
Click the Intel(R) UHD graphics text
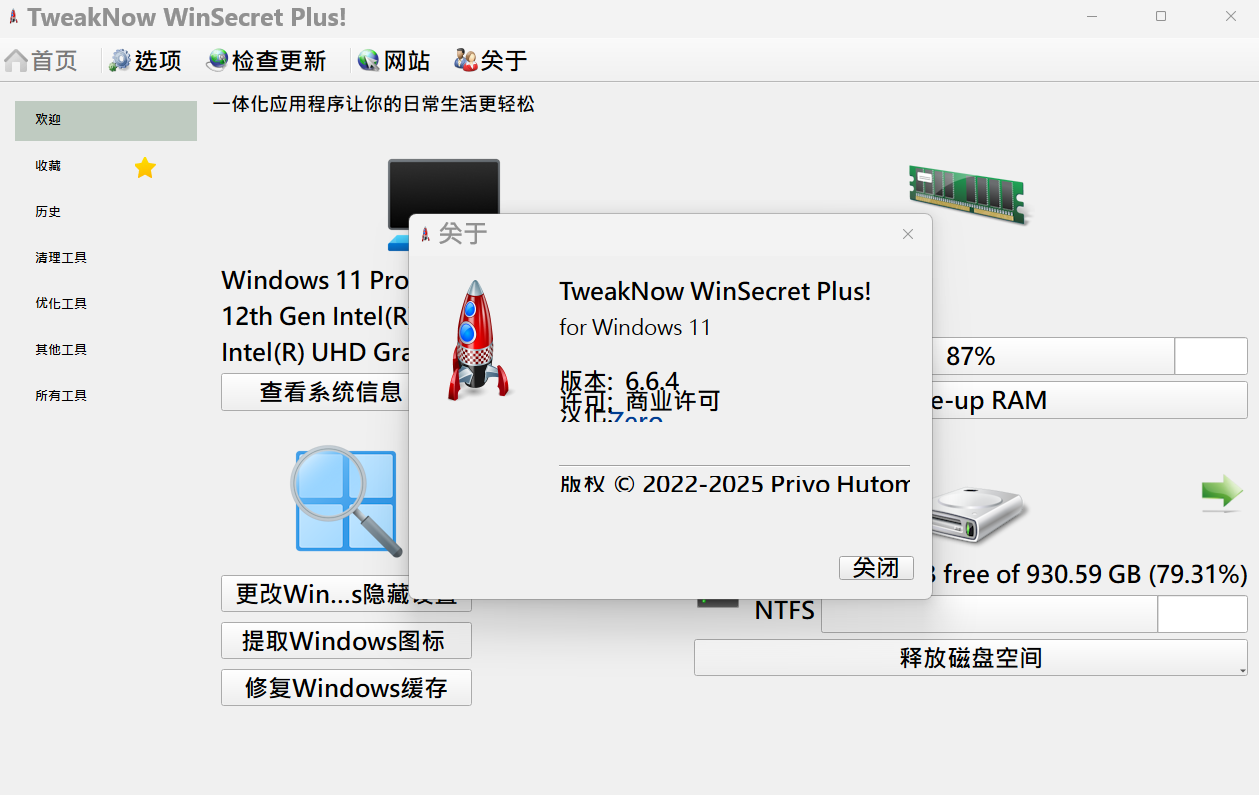pos(315,353)
